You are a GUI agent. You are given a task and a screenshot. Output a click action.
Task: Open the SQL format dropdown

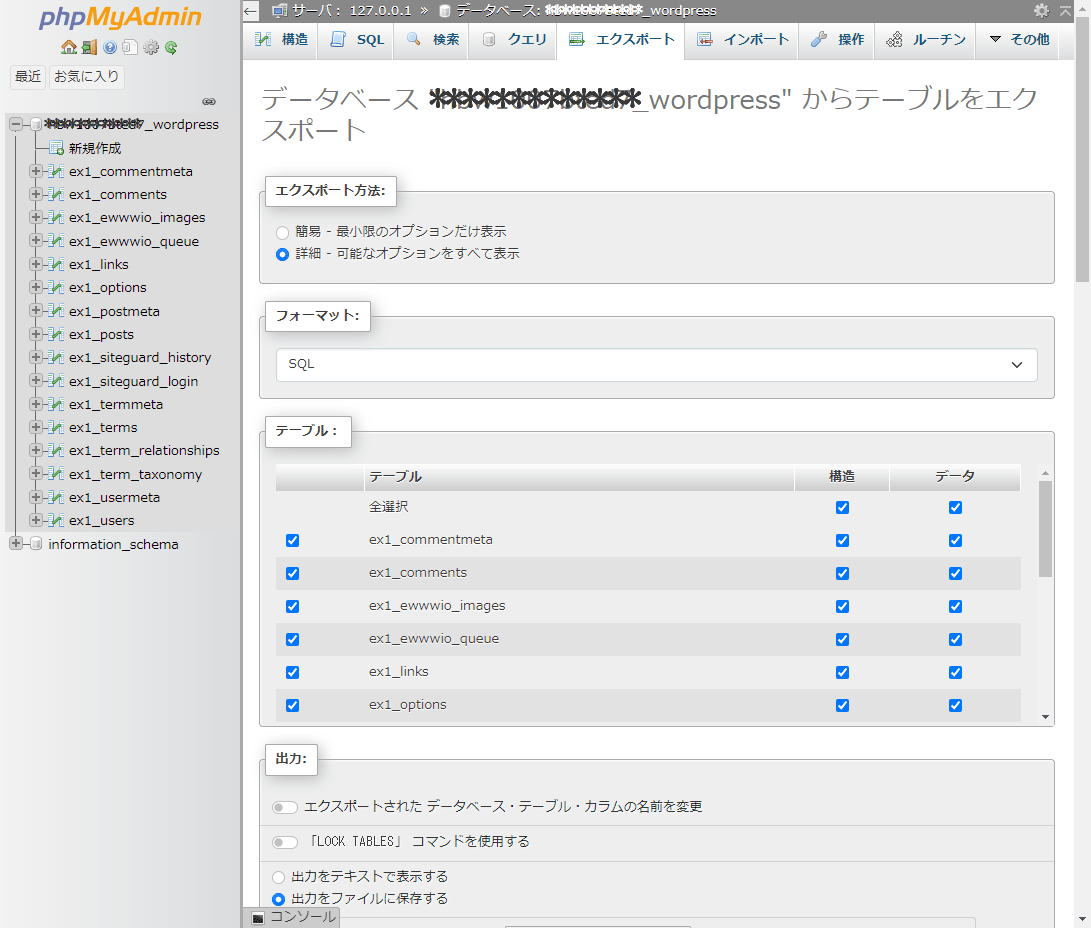click(656, 365)
